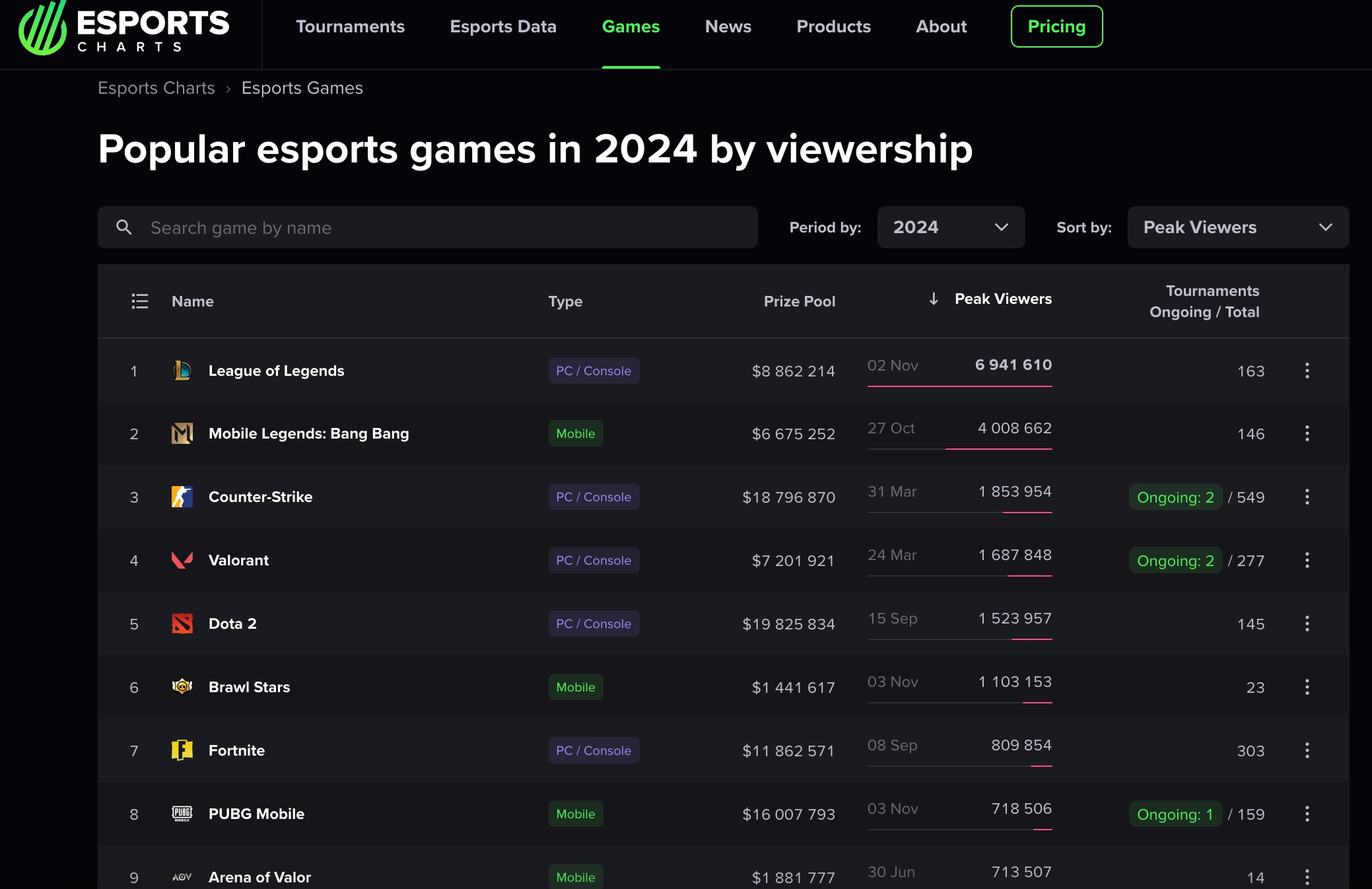Viewport: 1372px width, 889px height.
Task: Click the Fortnite game icon
Action: tap(182, 750)
